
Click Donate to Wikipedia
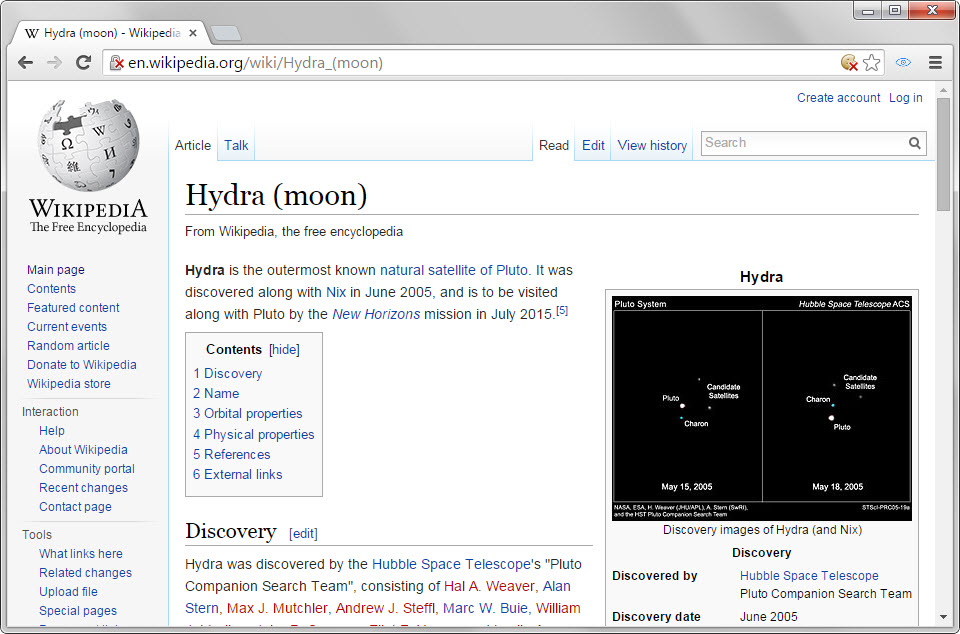click(x=81, y=365)
